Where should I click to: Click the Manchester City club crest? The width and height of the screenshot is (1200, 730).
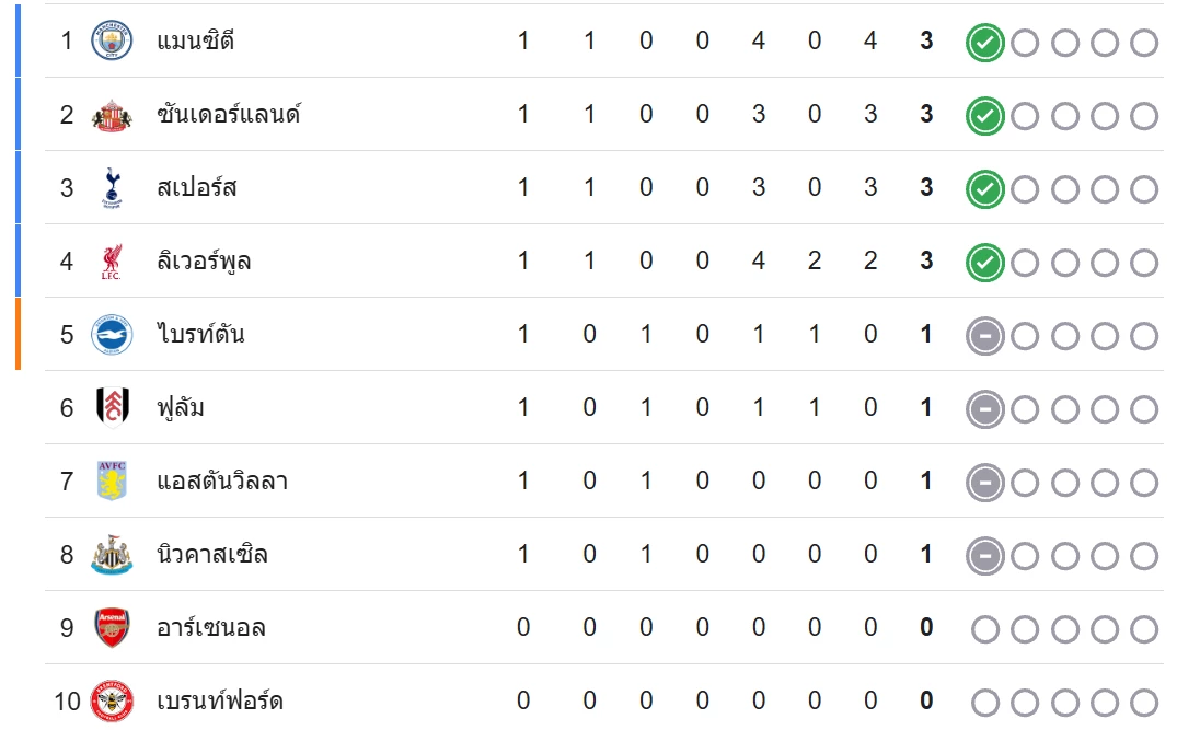click(112, 41)
